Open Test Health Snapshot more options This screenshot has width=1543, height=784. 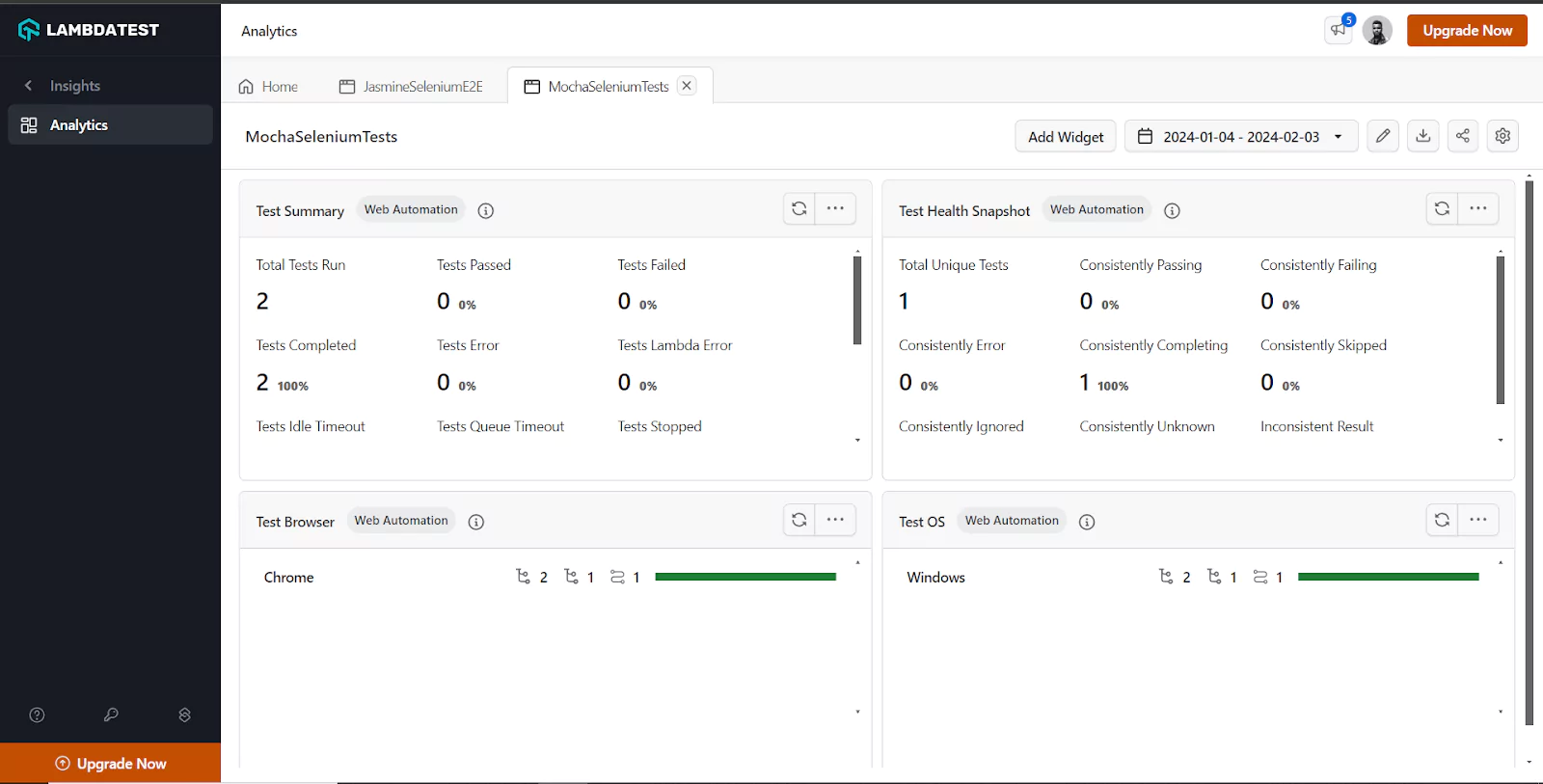(1478, 208)
